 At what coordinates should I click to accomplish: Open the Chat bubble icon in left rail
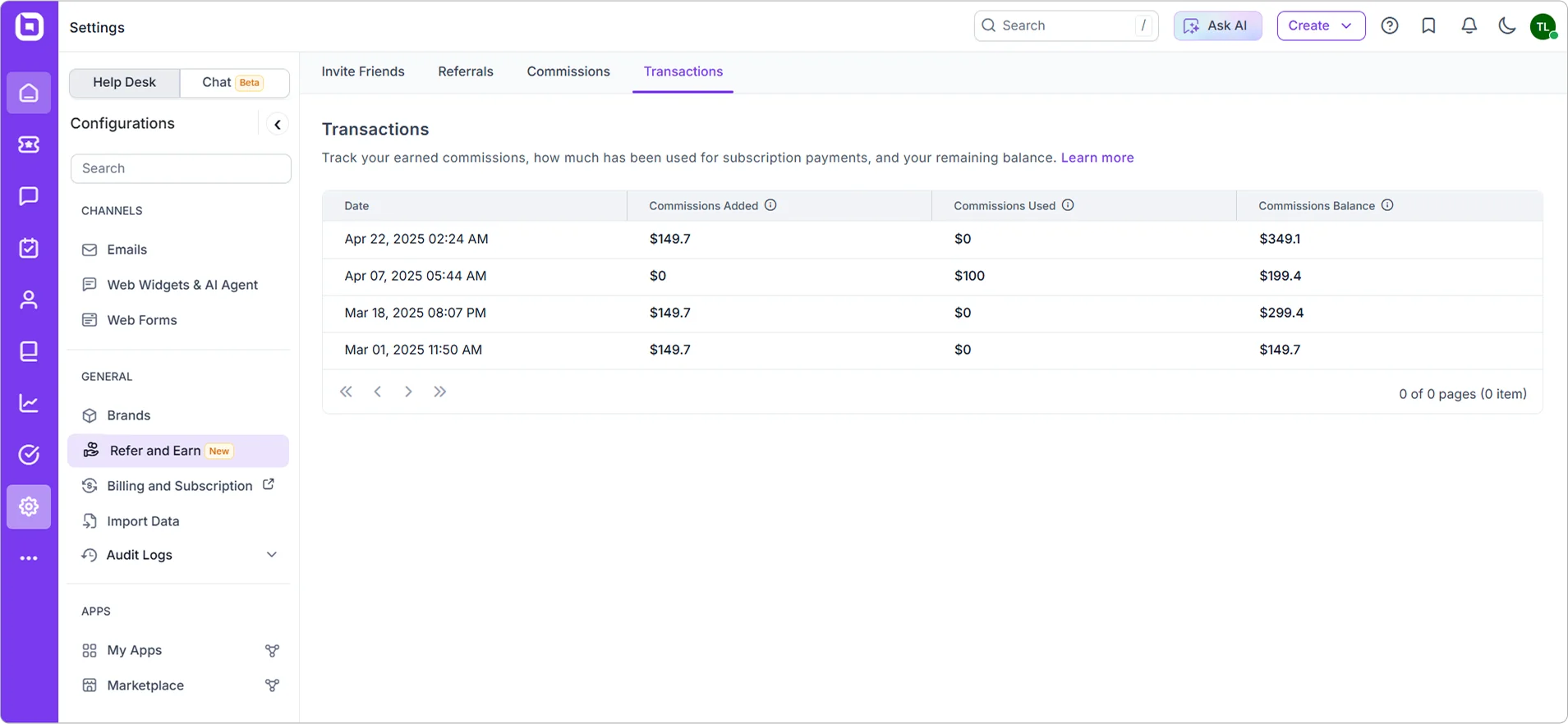29,196
